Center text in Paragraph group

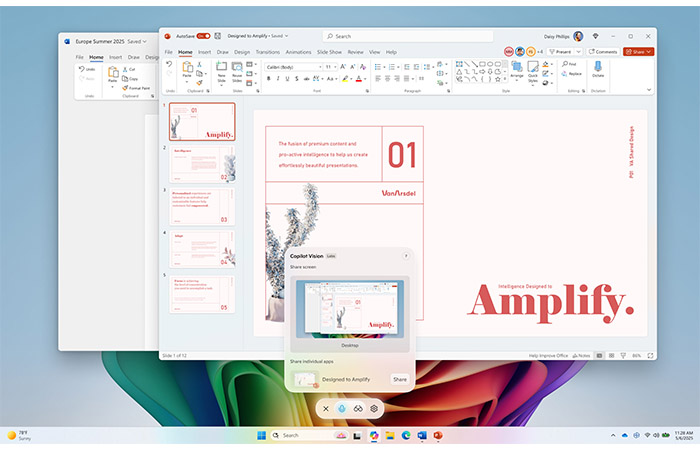(x=388, y=79)
